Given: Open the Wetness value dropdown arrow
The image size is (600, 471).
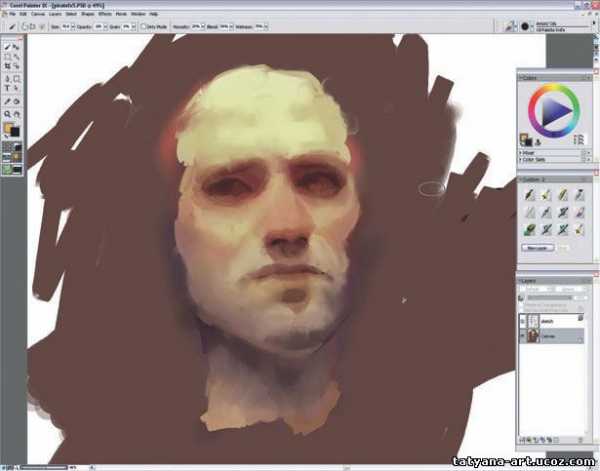Looking at the screenshot, I should click(266, 27).
